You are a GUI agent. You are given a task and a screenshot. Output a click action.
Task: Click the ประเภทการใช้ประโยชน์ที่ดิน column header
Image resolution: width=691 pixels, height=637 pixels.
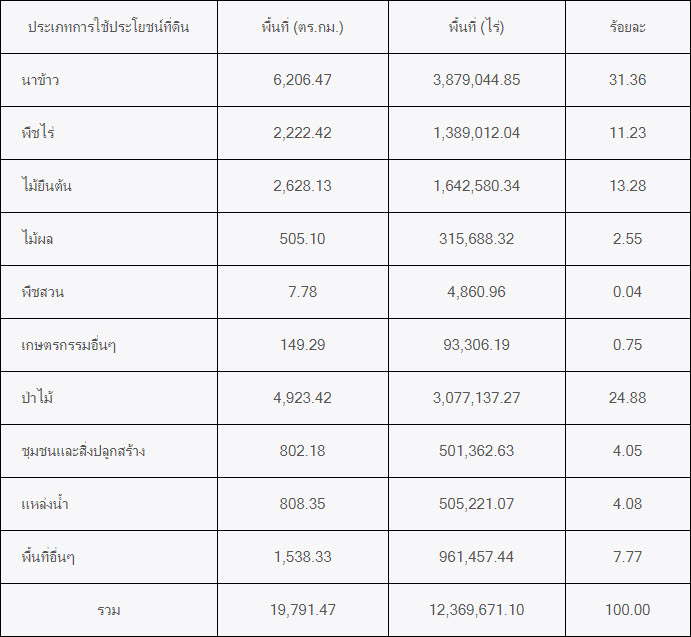point(109,27)
